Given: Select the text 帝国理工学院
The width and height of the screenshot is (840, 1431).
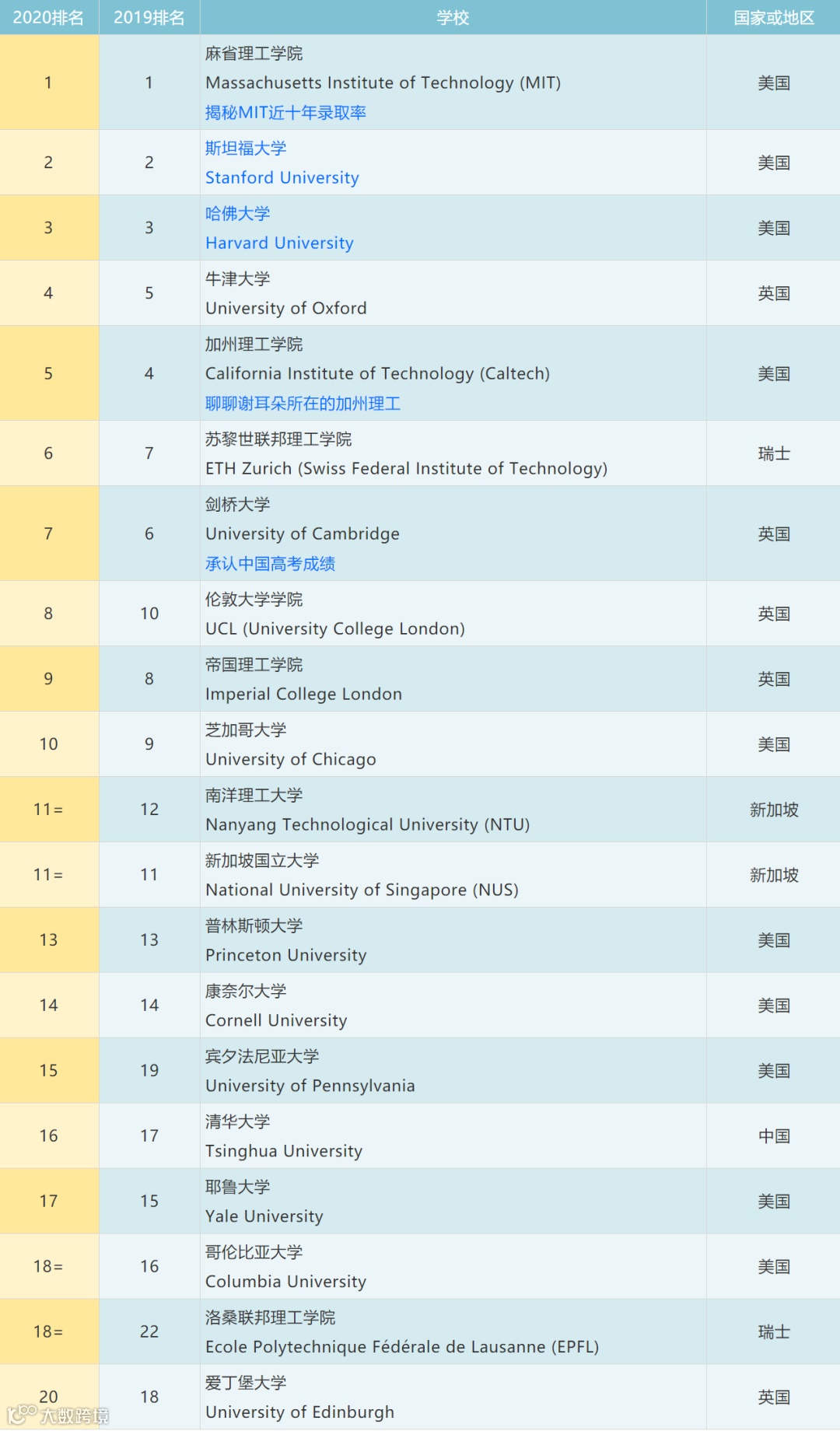Looking at the screenshot, I should pyautogui.click(x=254, y=665).
